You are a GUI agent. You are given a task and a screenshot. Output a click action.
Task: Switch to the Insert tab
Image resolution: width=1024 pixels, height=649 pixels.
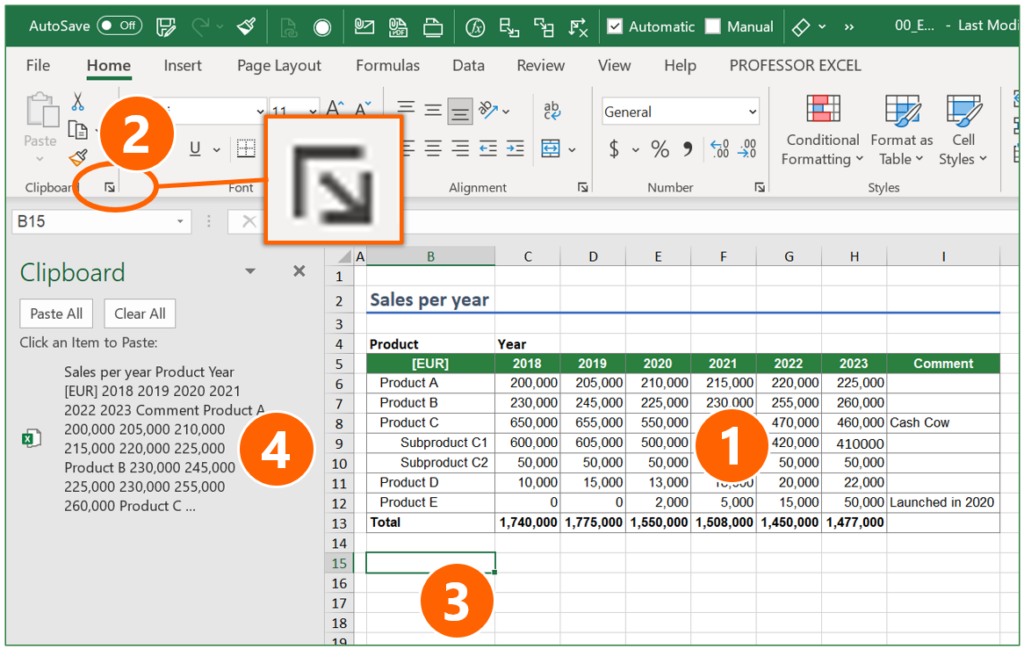click(182, 65)
